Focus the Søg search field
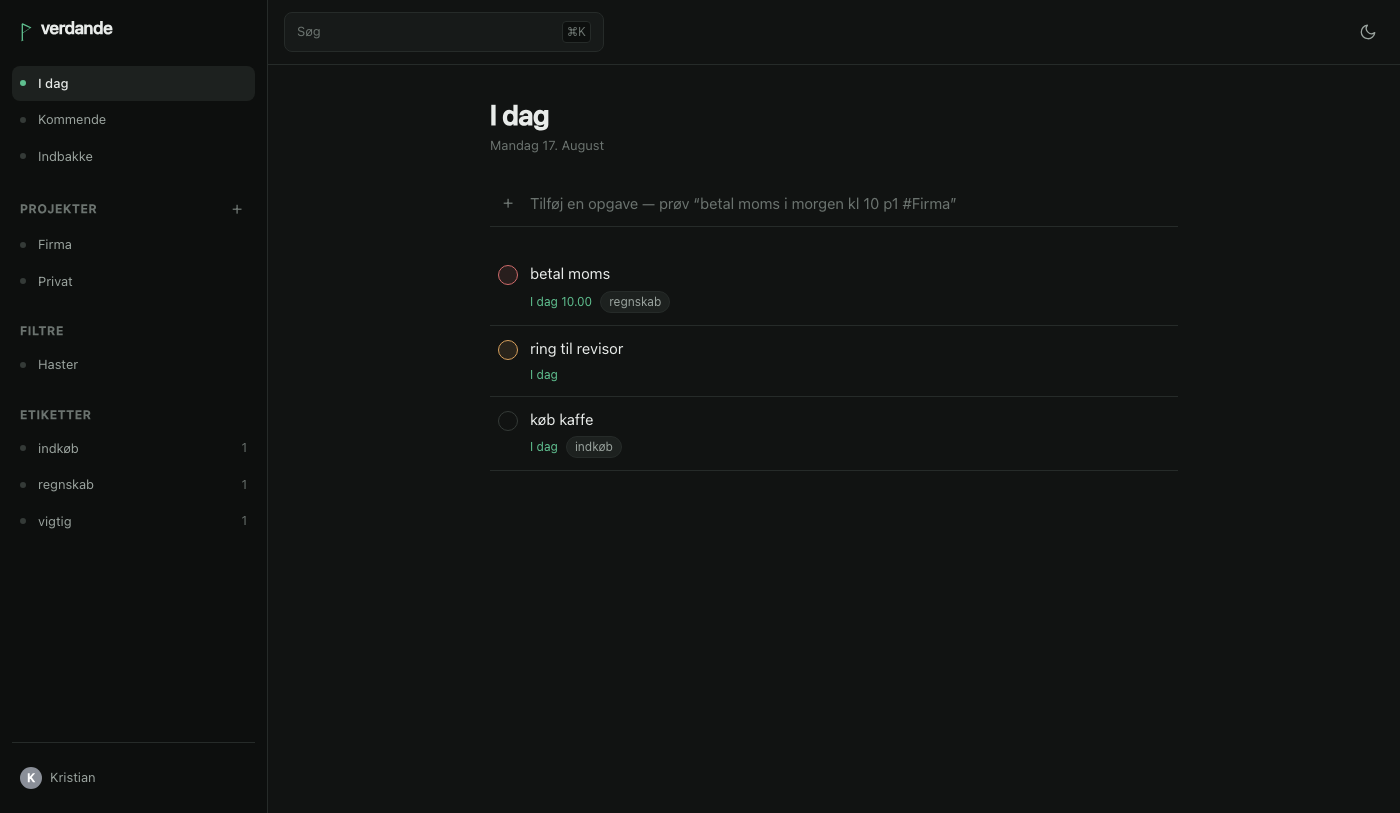The width and height of the screenshot is (1400, 813). [x=444, y=32]
